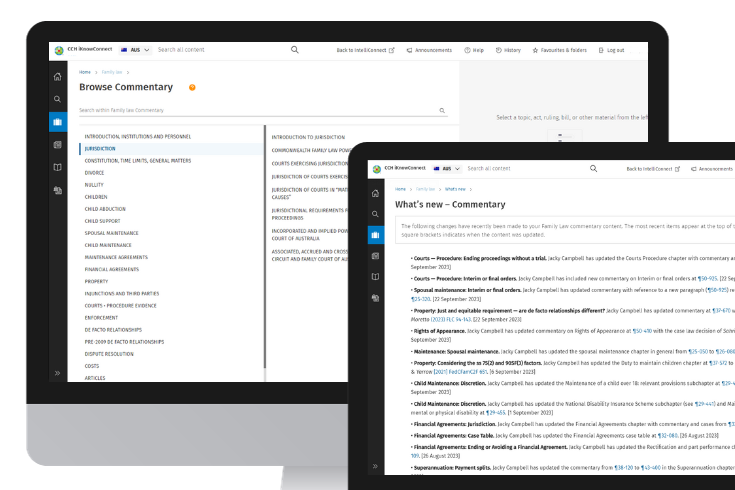This screenshot has width=735, height=490.
Task: Click the Help icon in the desktop header
Action: pyautogui.click(x=474, y=49)
